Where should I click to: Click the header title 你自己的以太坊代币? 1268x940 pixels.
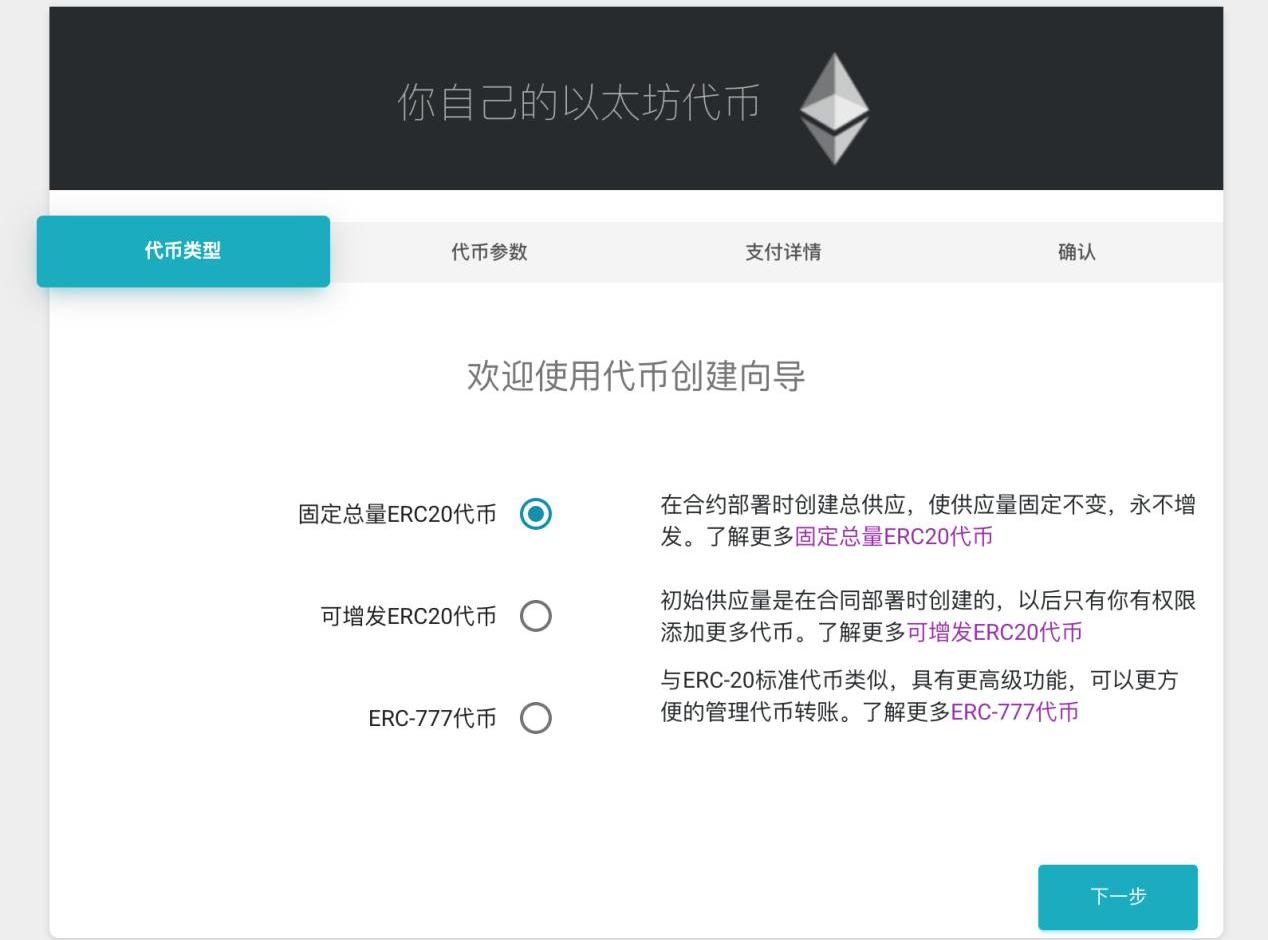(x=578, y=103)
